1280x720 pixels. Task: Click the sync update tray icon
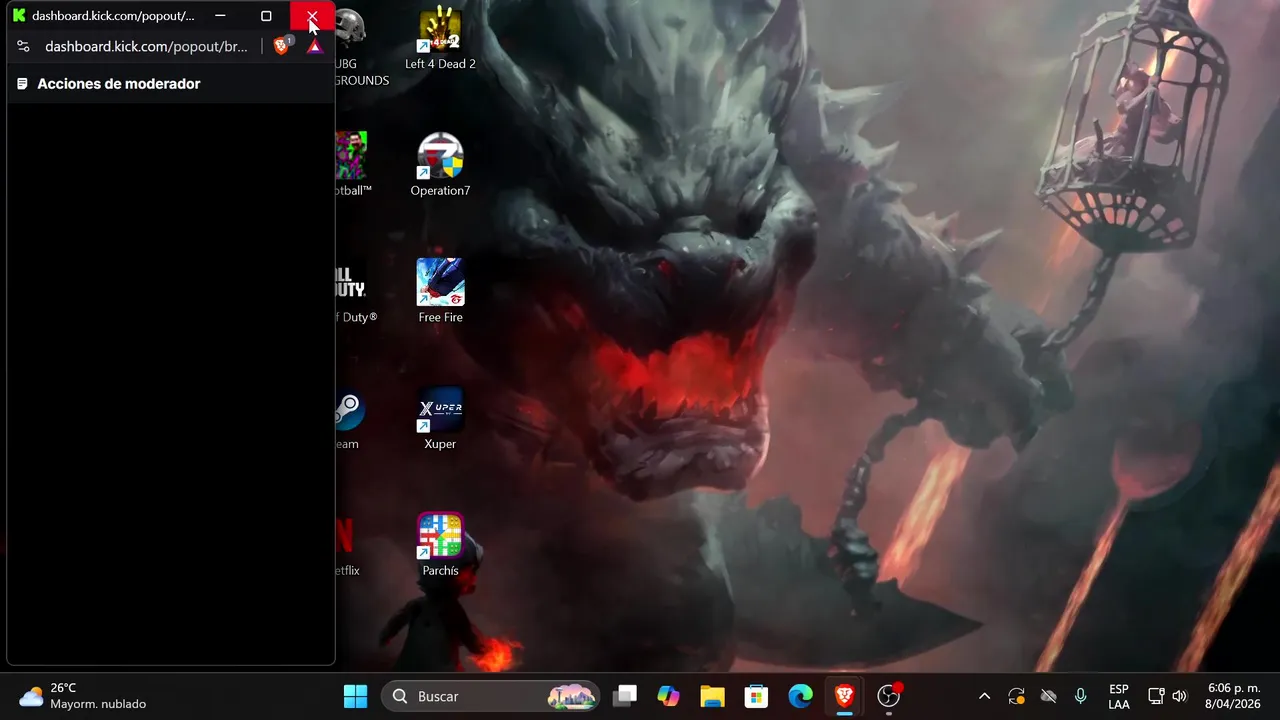point(1016,696)
